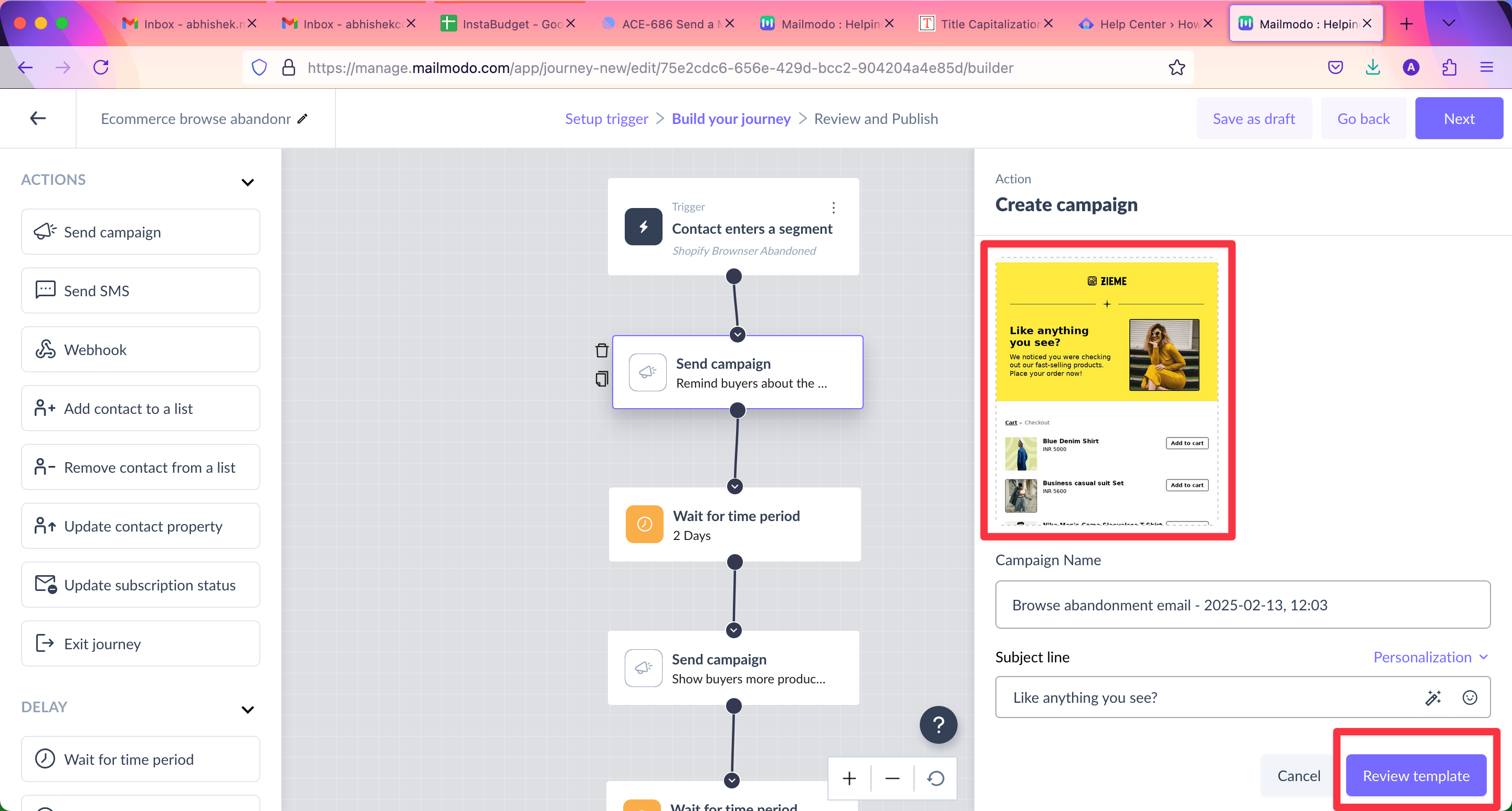The height and width of the screenshot is (811, 1512).
Task: Click the megaphone icon on Show buyers more products node
Action: click(x=643, y=668)
